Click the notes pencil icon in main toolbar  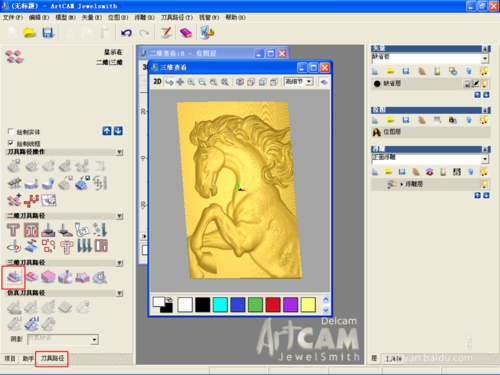coord(166,33)
